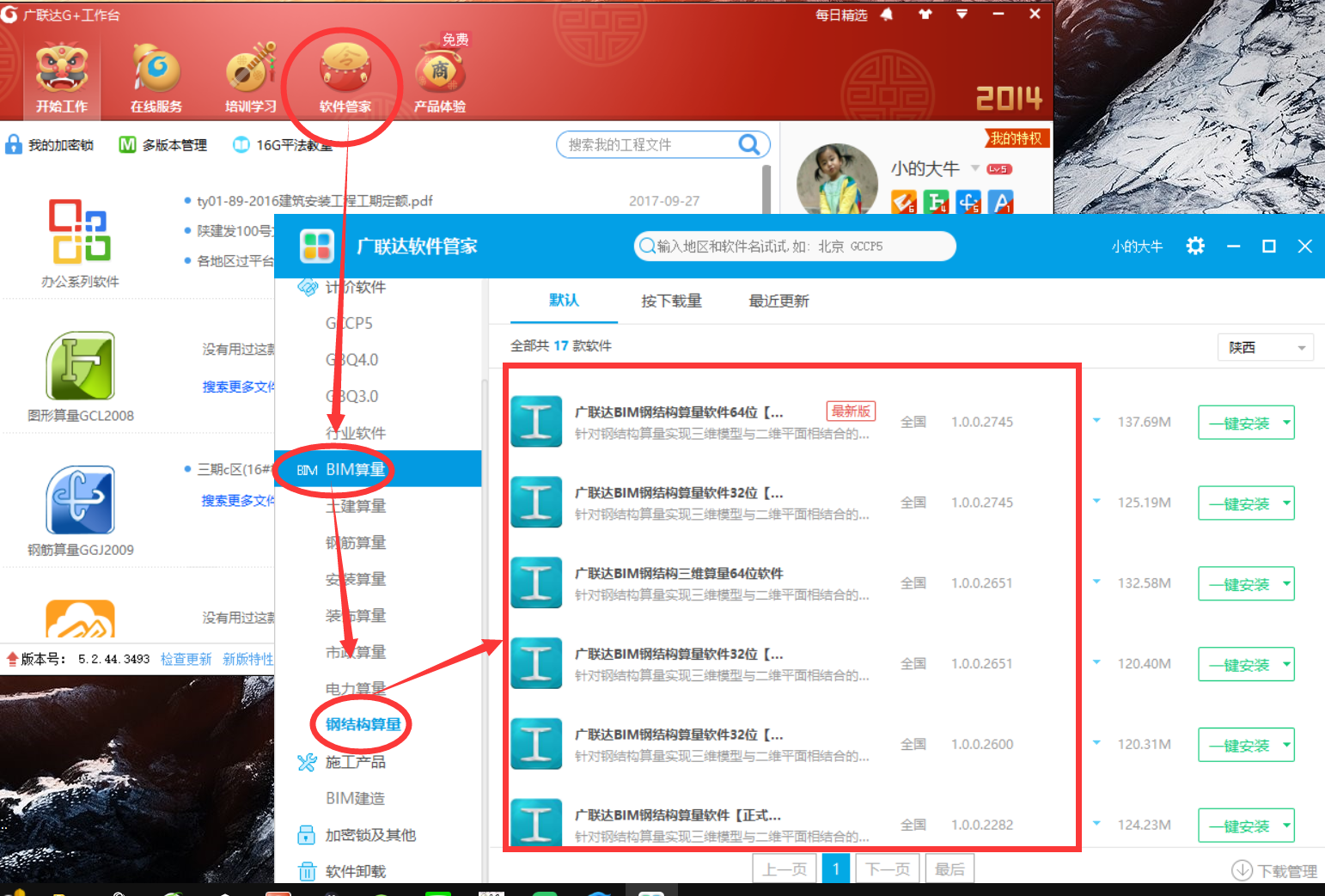Viewport: 1325px width, 896px height.
Task: Click icon of 广联达BIM钢结构三维算量64位软件
Action: pos(536,582)
